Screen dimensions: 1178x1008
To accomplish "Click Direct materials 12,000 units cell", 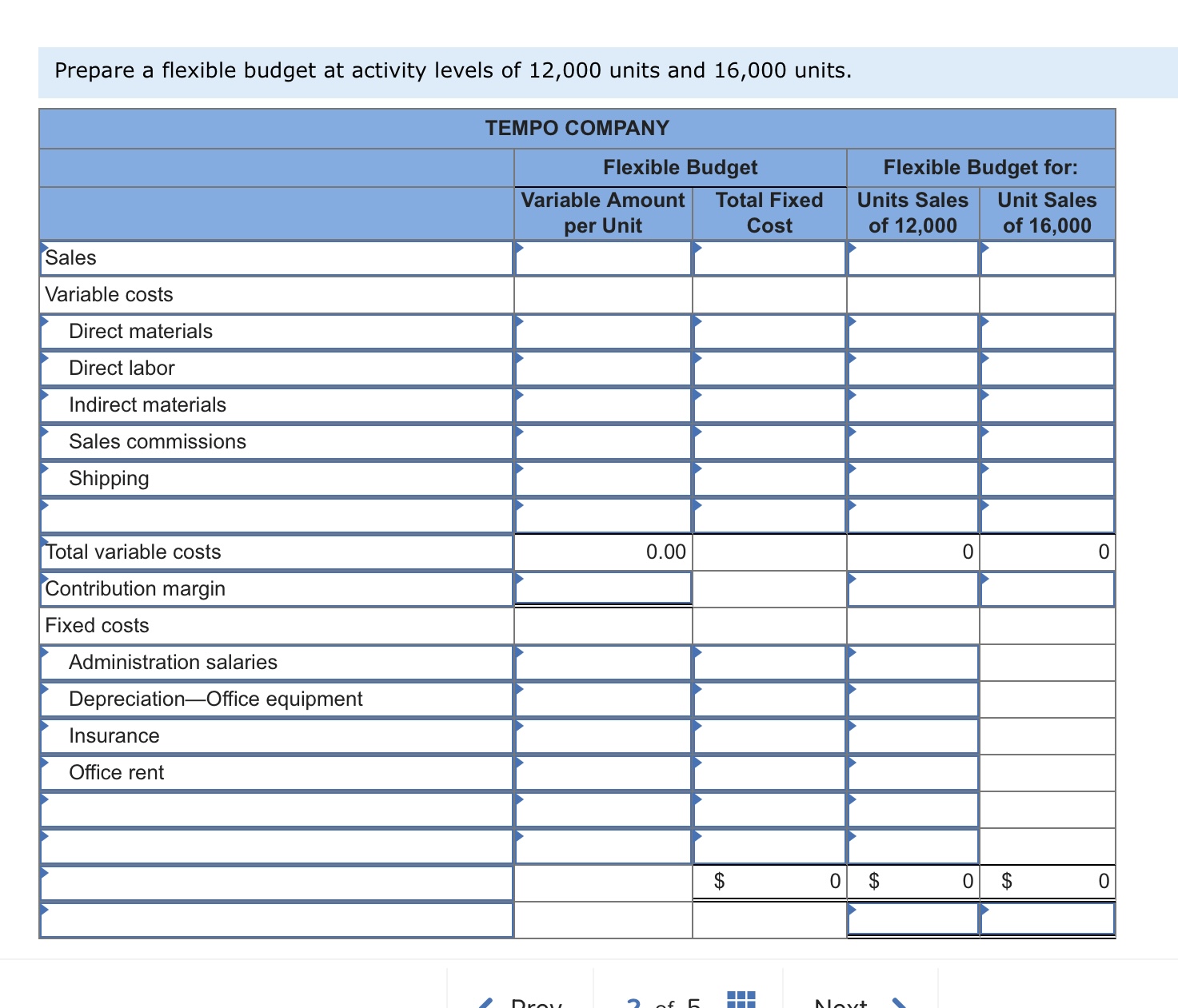I will 913,332.
